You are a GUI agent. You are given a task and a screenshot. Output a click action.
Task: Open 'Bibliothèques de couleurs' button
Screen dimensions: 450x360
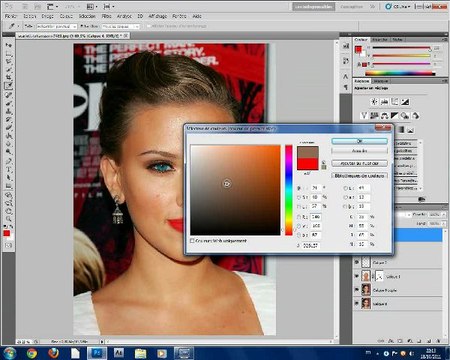(359, 176)
